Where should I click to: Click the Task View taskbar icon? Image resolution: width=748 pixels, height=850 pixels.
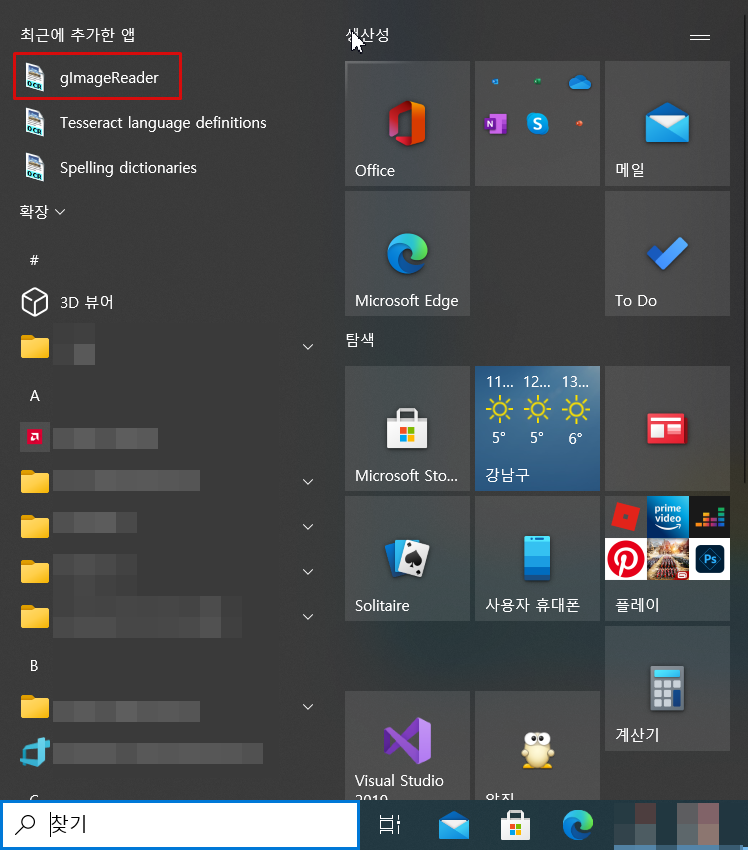click(390, 825)
